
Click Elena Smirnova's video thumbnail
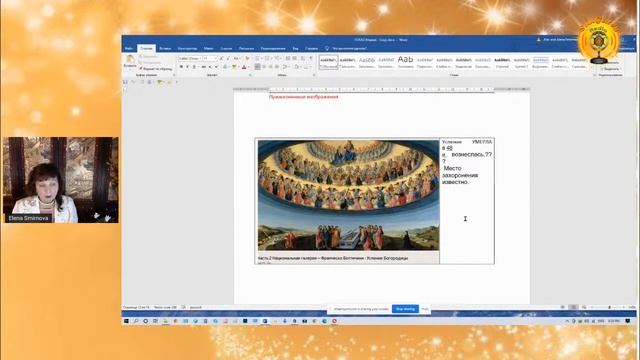[x=61, y=180]
